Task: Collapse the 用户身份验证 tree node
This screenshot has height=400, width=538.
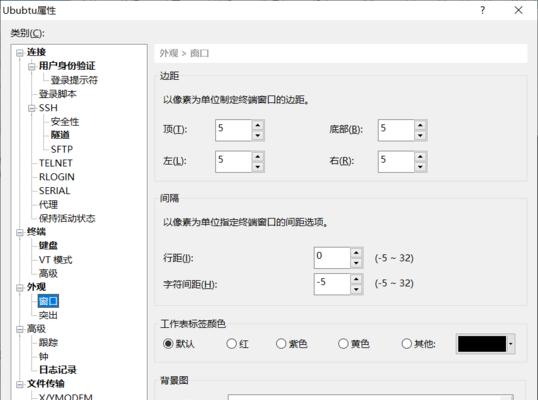Action: coord(32,66)
